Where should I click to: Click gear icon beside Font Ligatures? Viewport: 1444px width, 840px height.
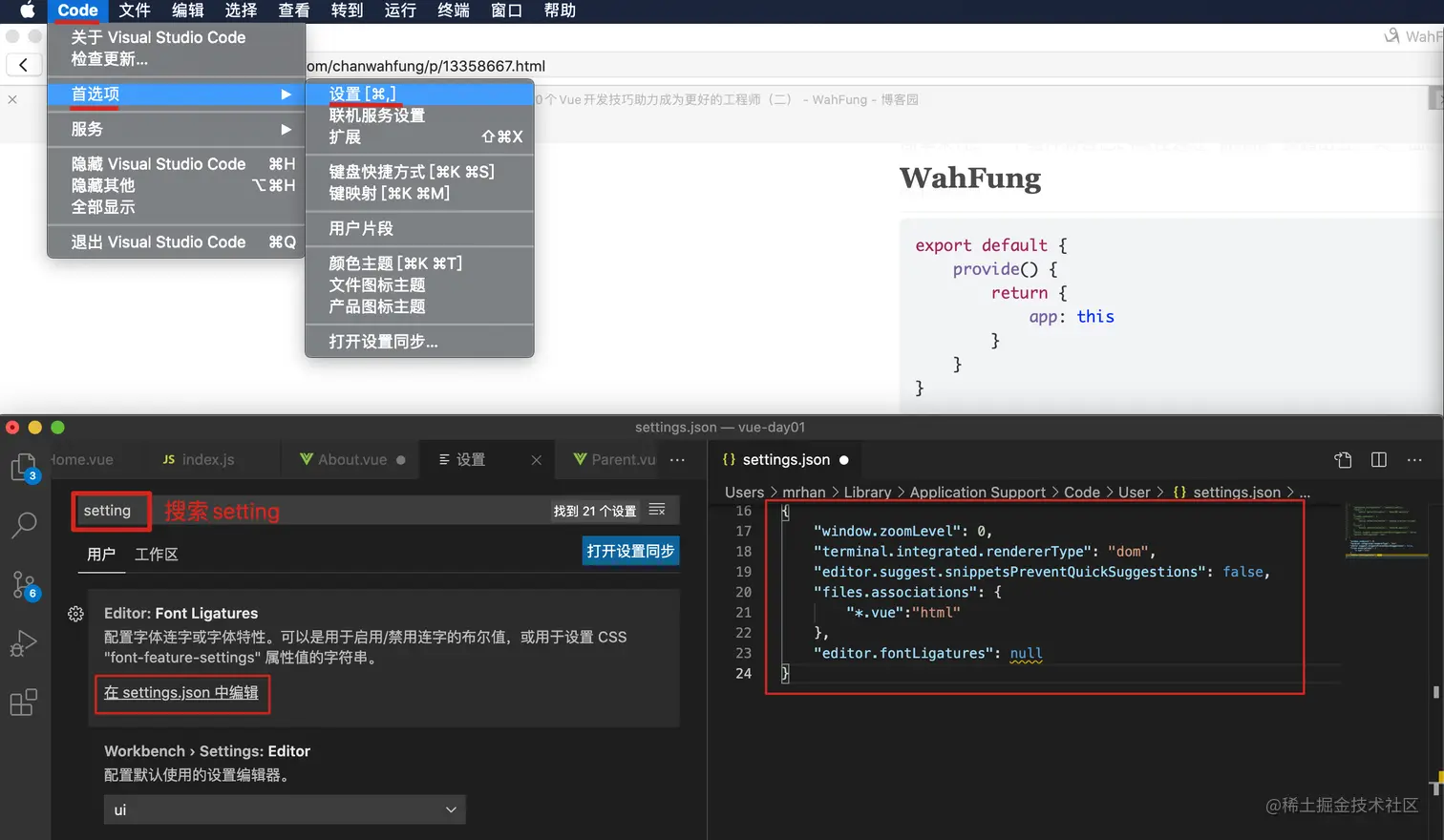tap(75, 614)
